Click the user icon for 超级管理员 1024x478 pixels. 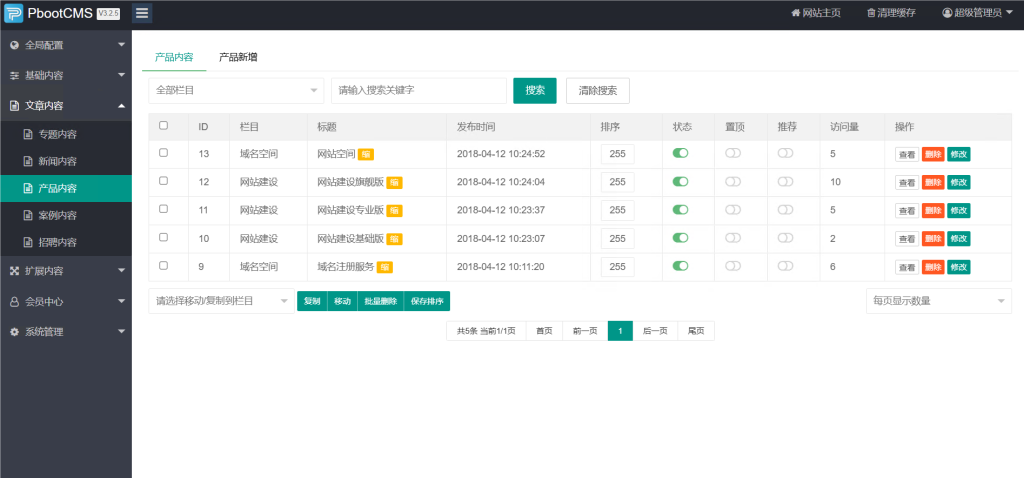(x=947, y=13)
